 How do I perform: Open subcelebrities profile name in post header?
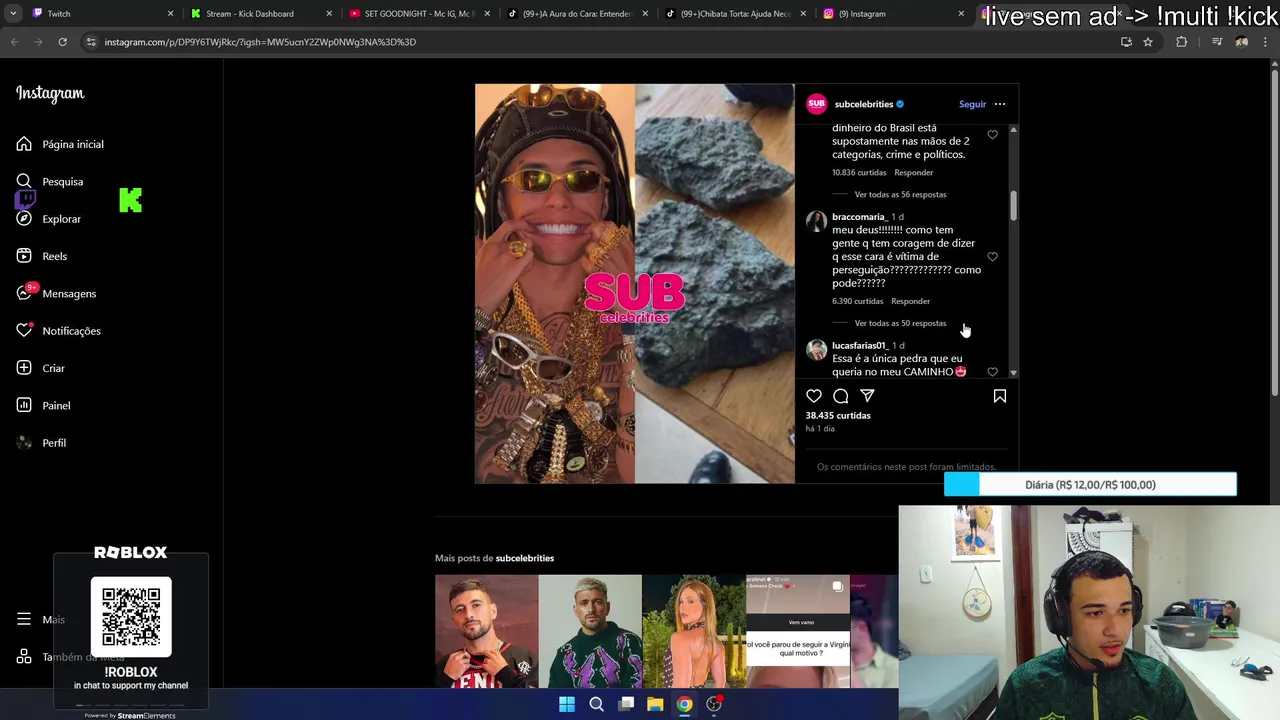[x=864, y=104]
